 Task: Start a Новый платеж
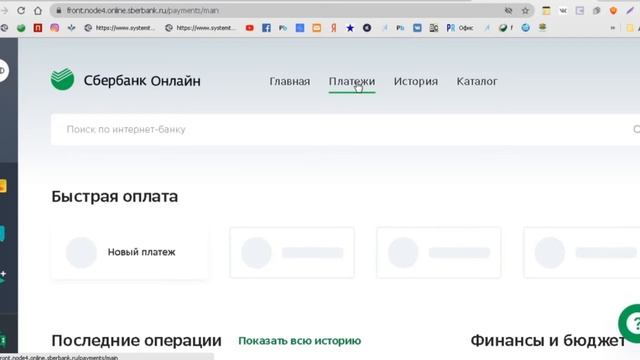(x=129, y=252)
